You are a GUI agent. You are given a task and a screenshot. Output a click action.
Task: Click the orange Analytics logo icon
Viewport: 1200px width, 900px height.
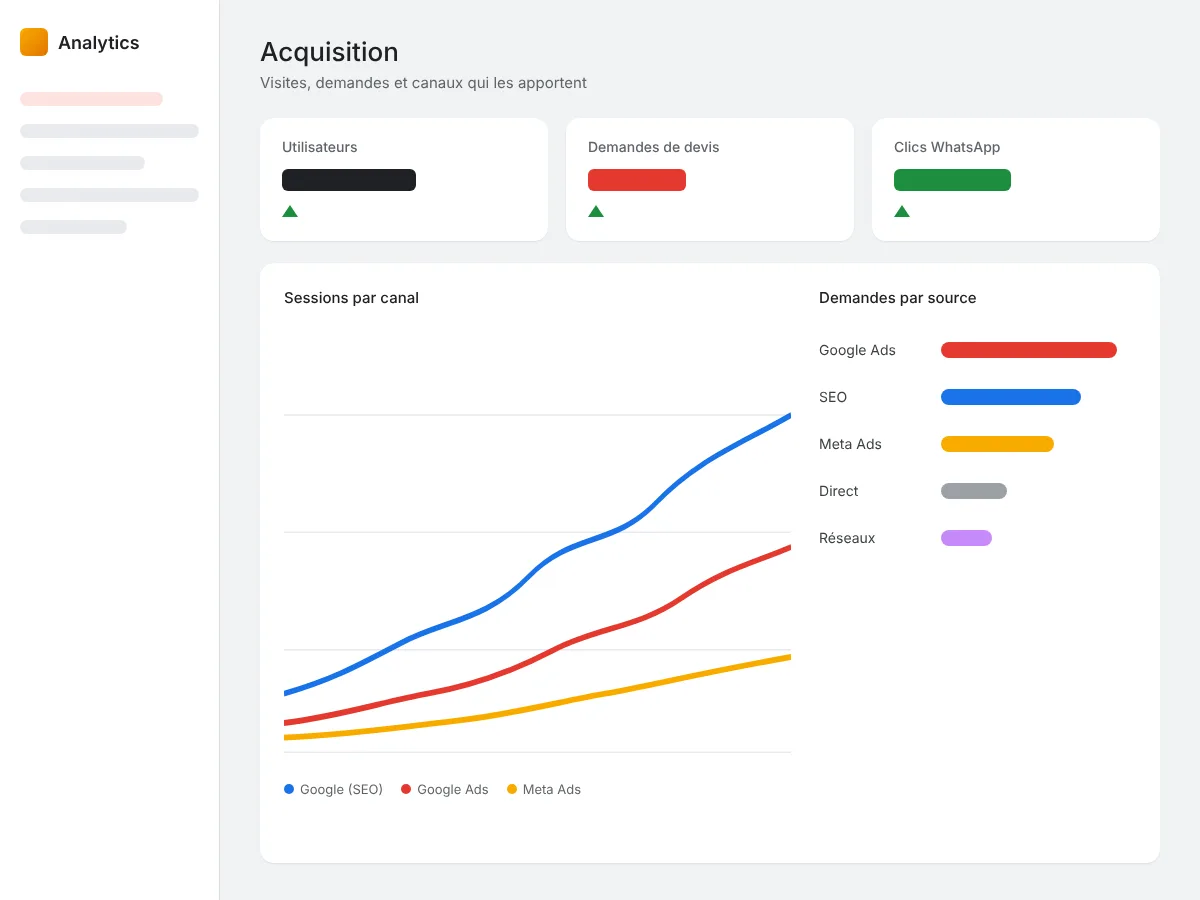(x=34, y=42)
